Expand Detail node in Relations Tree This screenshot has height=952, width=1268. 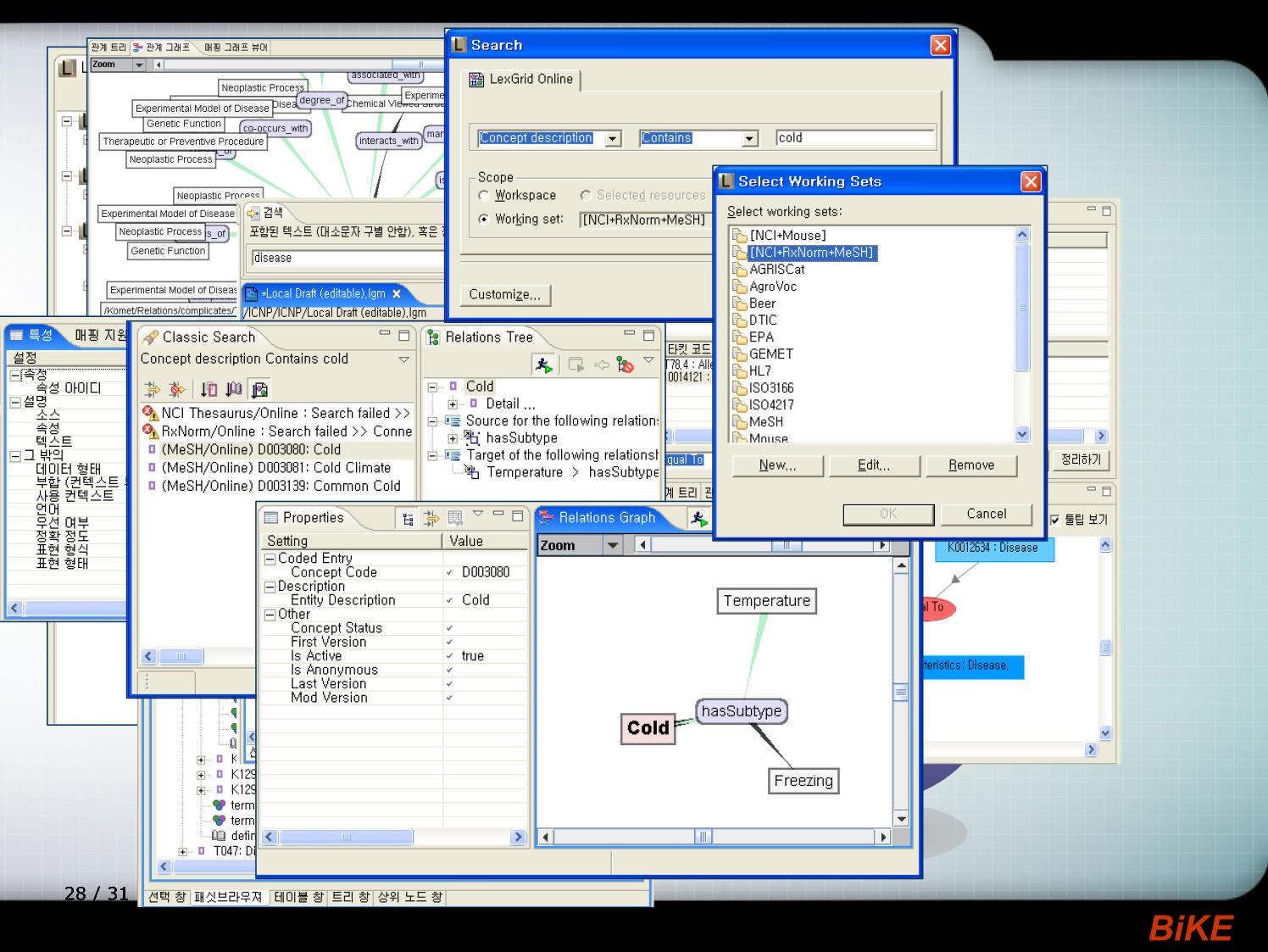[453, 404]
